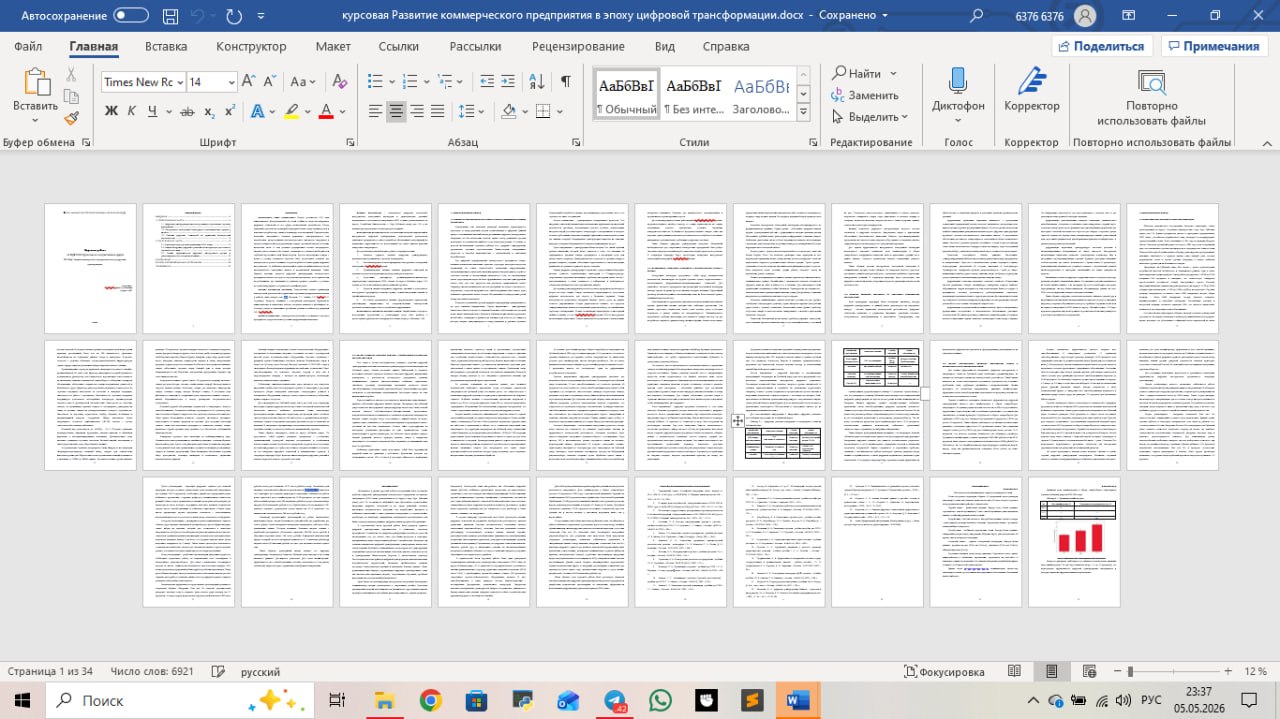Expand the bullet list dropdown arrow
The image size is (1280, 719).
393,82
